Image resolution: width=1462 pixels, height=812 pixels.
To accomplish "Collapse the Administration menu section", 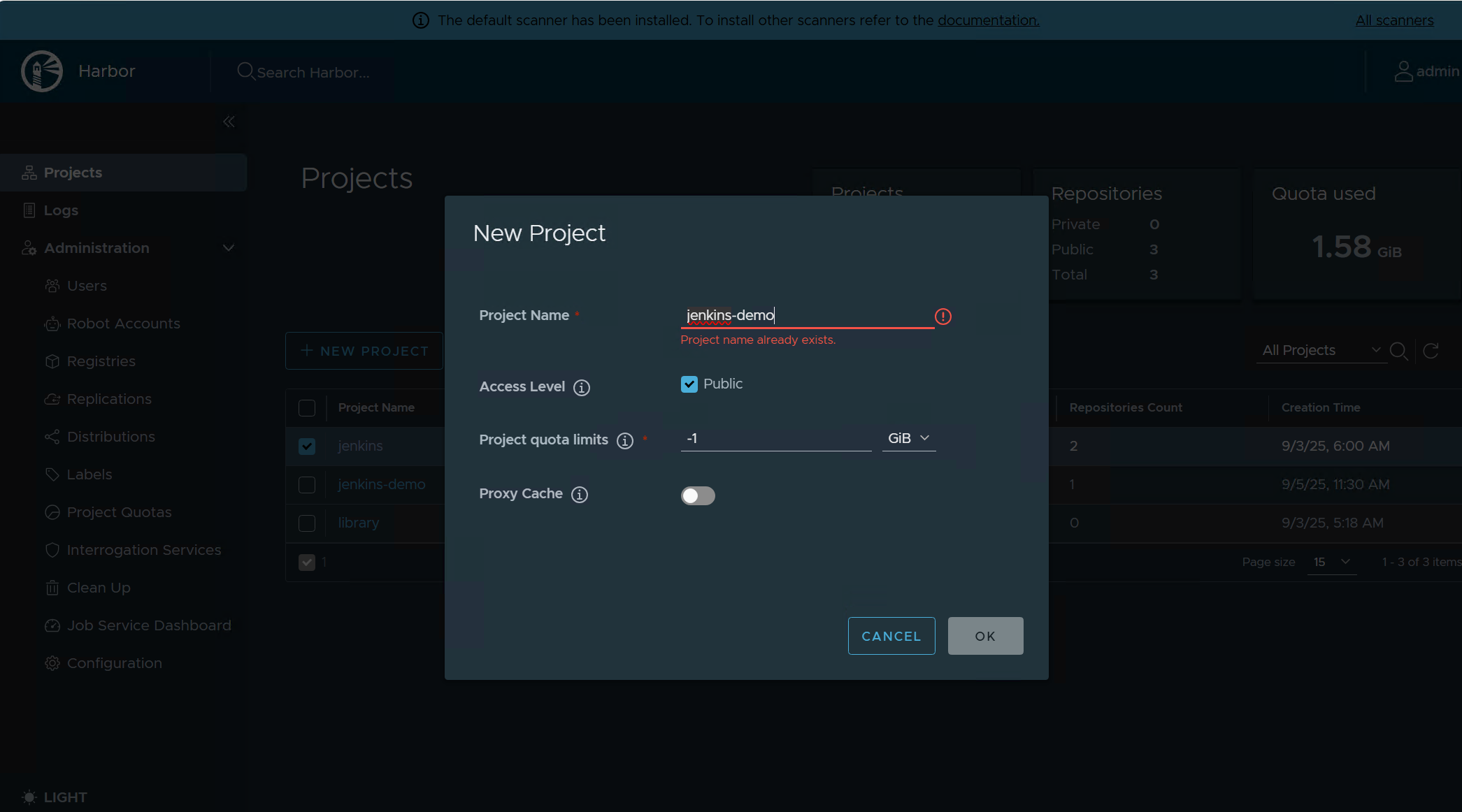I will [228, 248].
